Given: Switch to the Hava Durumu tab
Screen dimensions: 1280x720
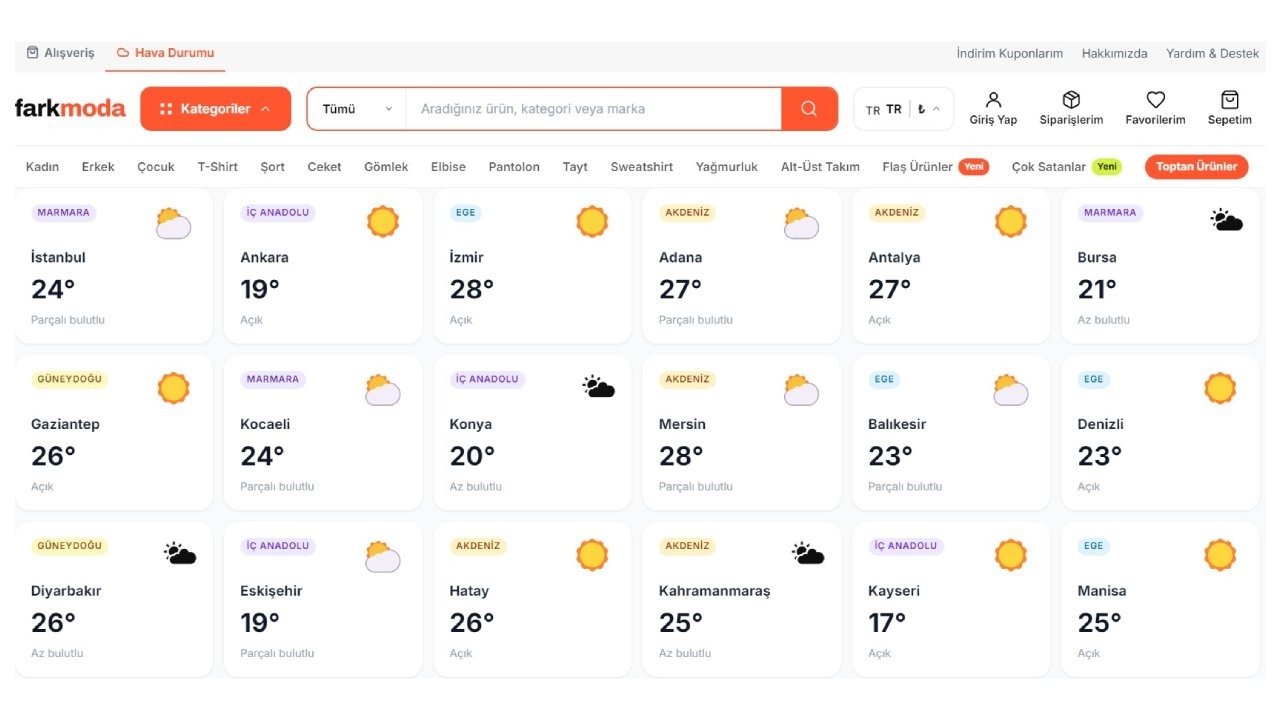Looking at the screenshot, I should 165,53.
